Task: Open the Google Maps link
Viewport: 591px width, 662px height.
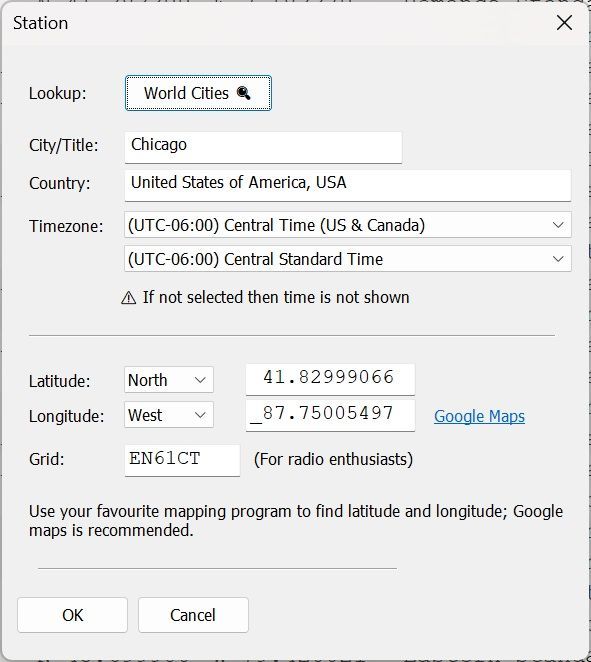Action: [480, 416]
